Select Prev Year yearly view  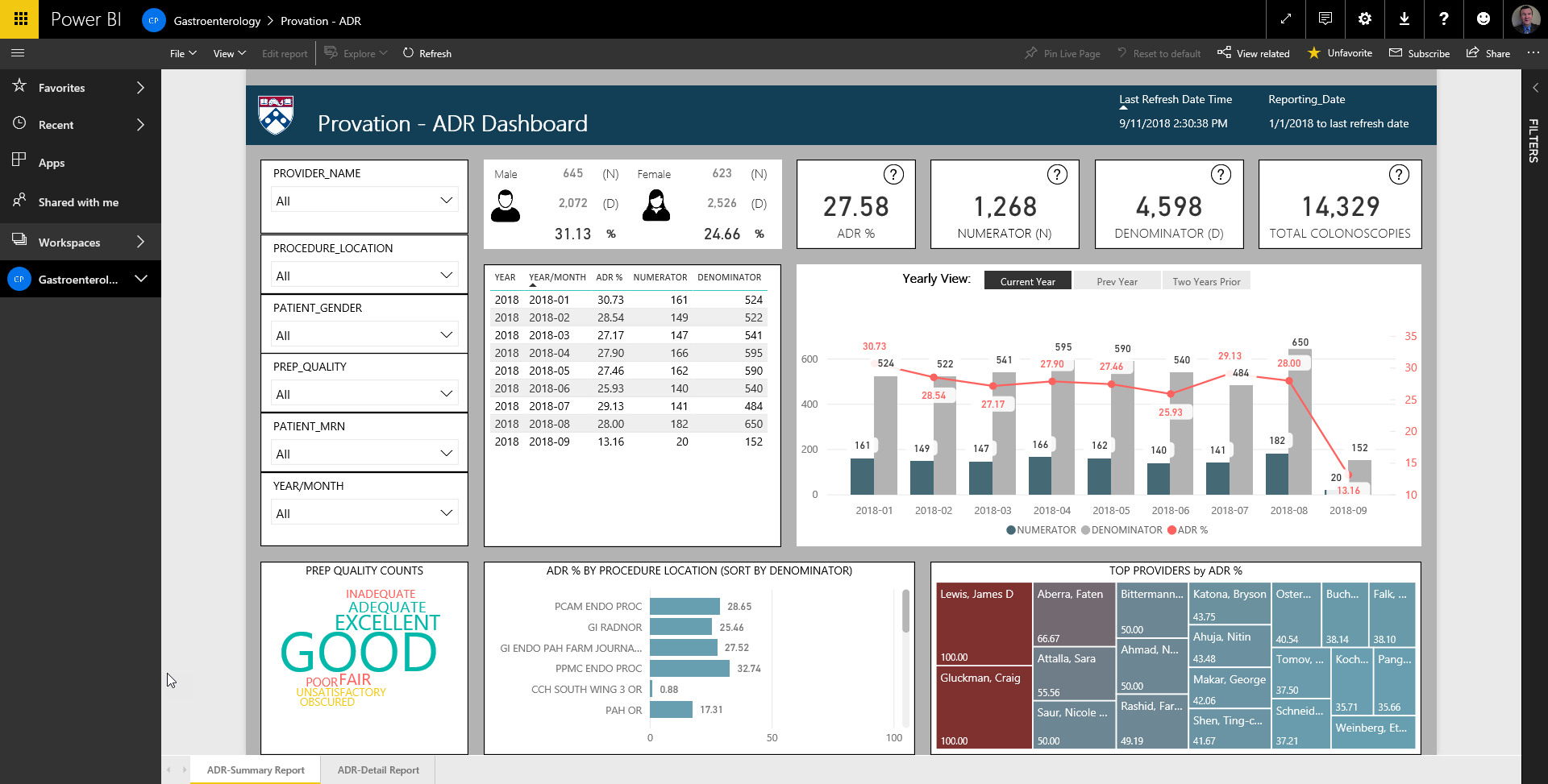pos(1117,281)
